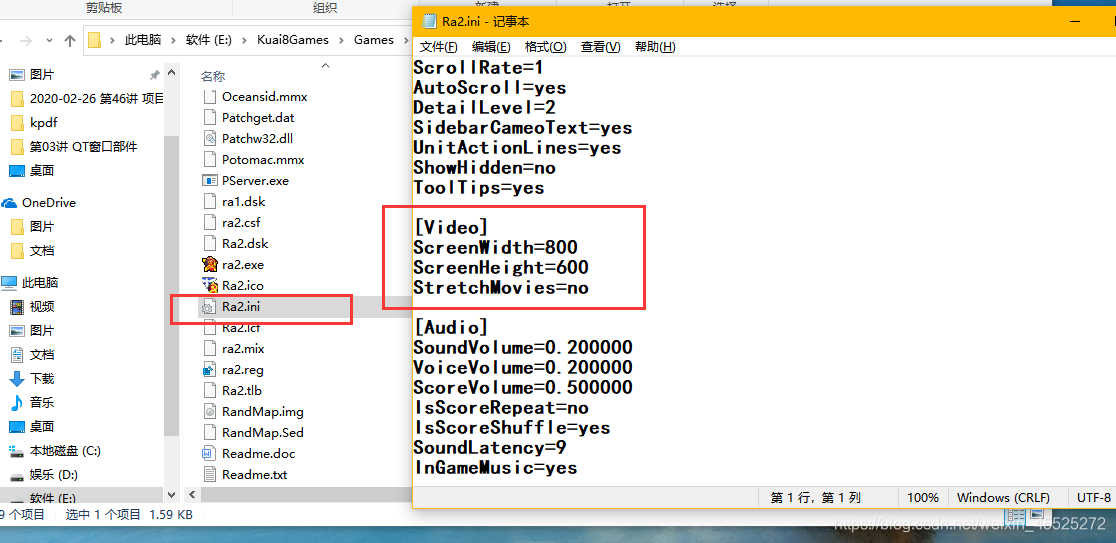Screen dimensions: 1116x543
Task: Click the Readme.doc document icon
Action: 209,453
